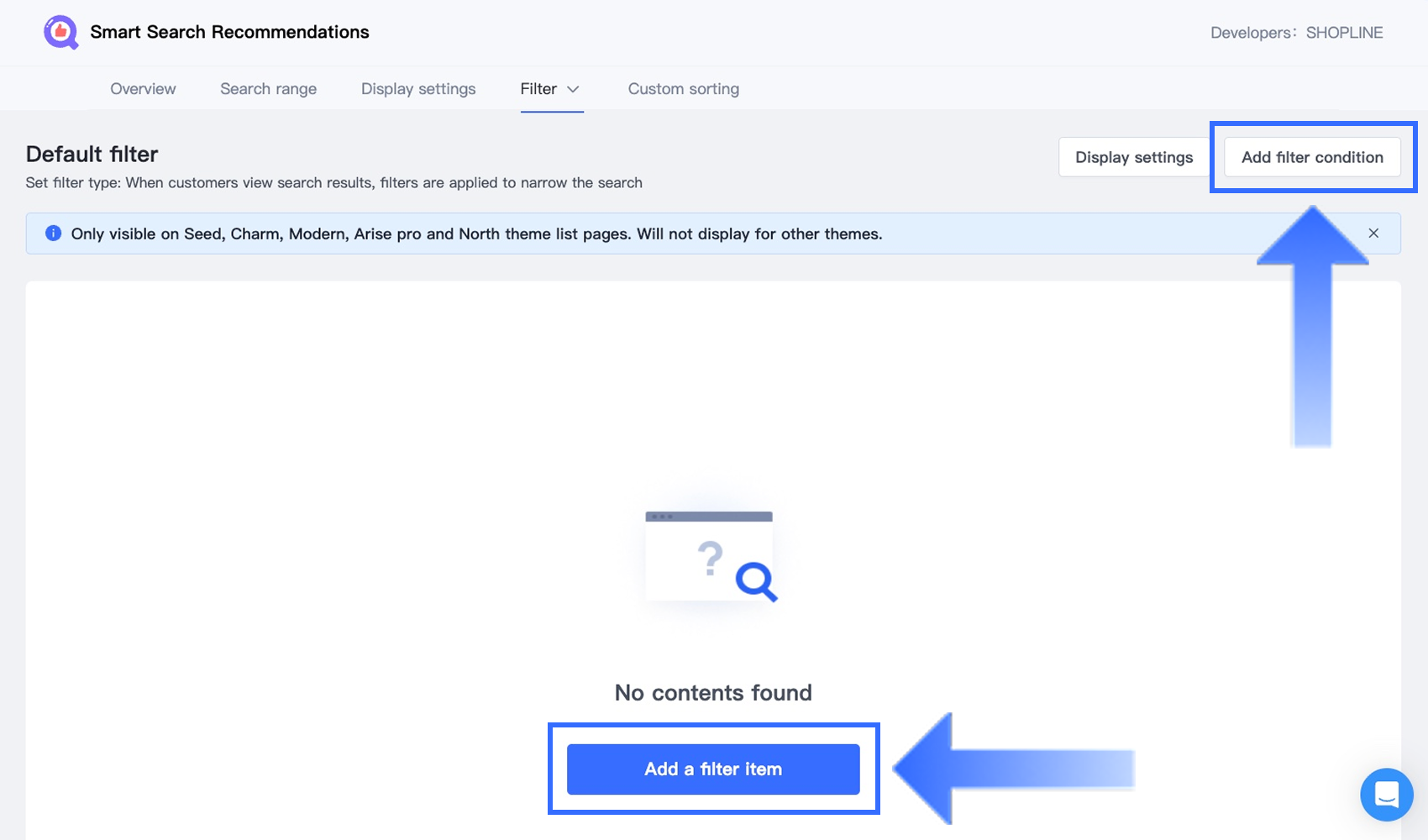Click the Smart Search Recommendations app logo
This screenshot has height=840, width=1428.
pos(60,33)
